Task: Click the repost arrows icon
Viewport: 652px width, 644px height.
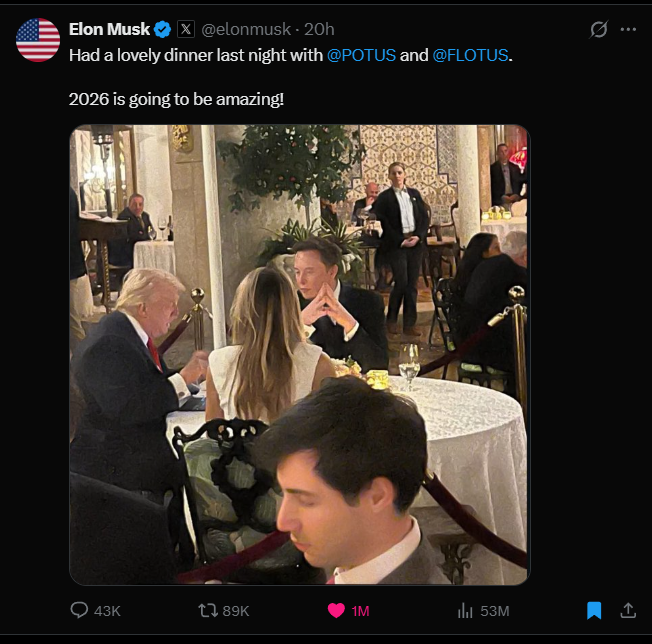Action: tap(207, 610)
